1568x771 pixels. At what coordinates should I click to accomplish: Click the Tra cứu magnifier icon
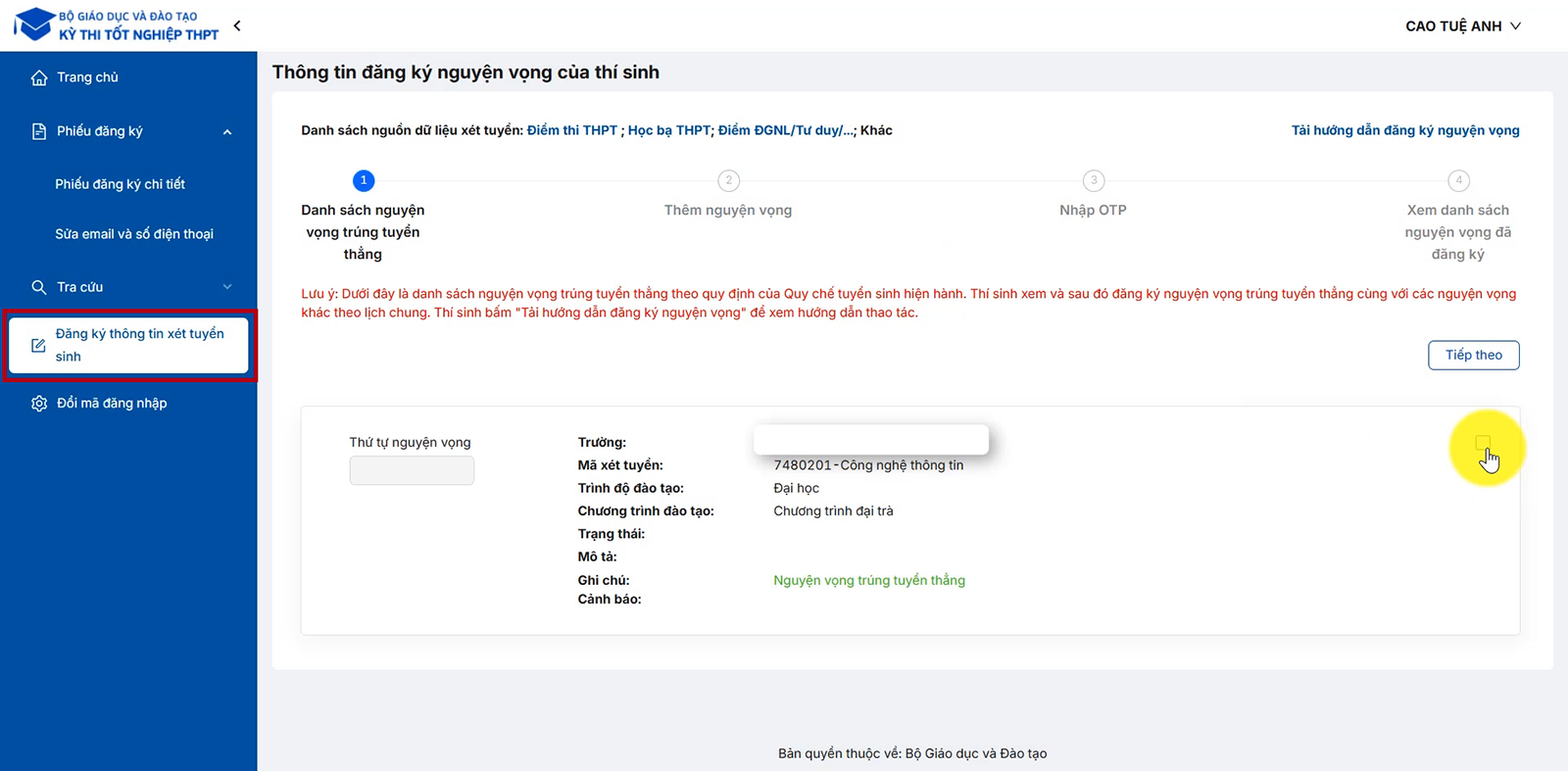click(39, 287)
